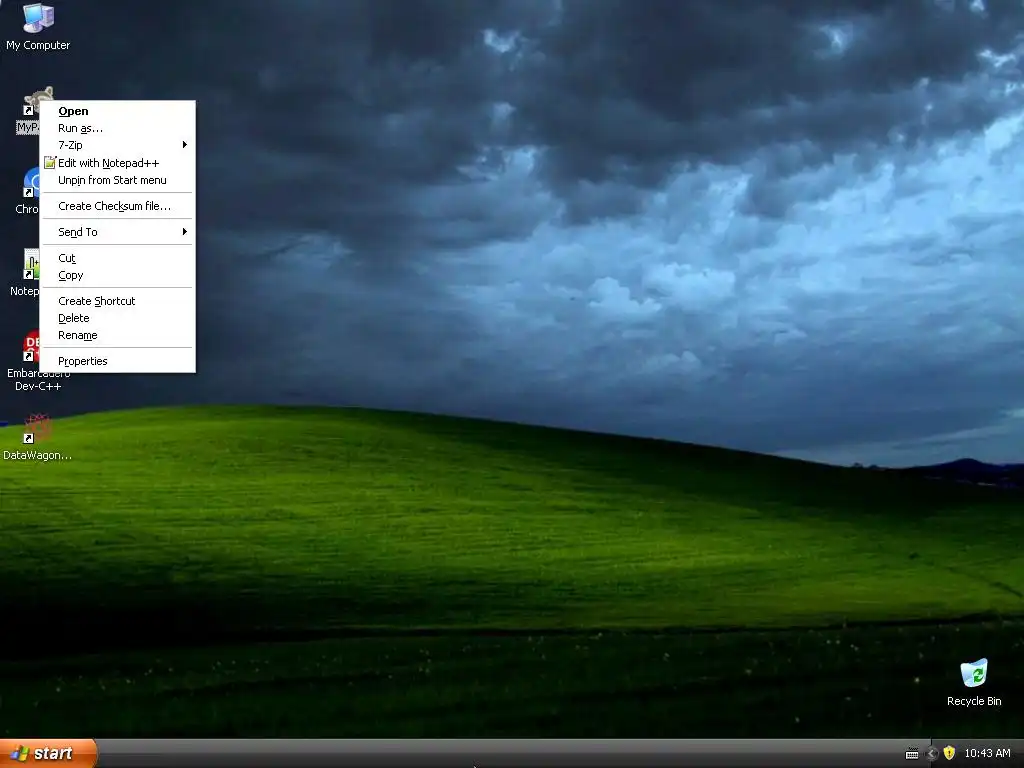Choose Create Checksum file...

coord(118,206)
